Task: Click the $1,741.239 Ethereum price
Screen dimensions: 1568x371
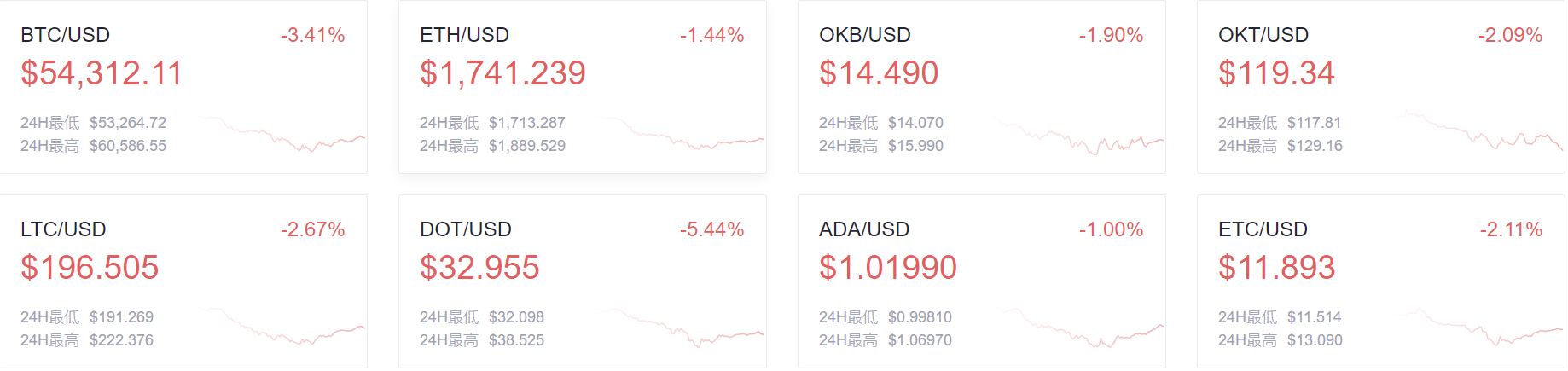Action: (x=502, y=73)
